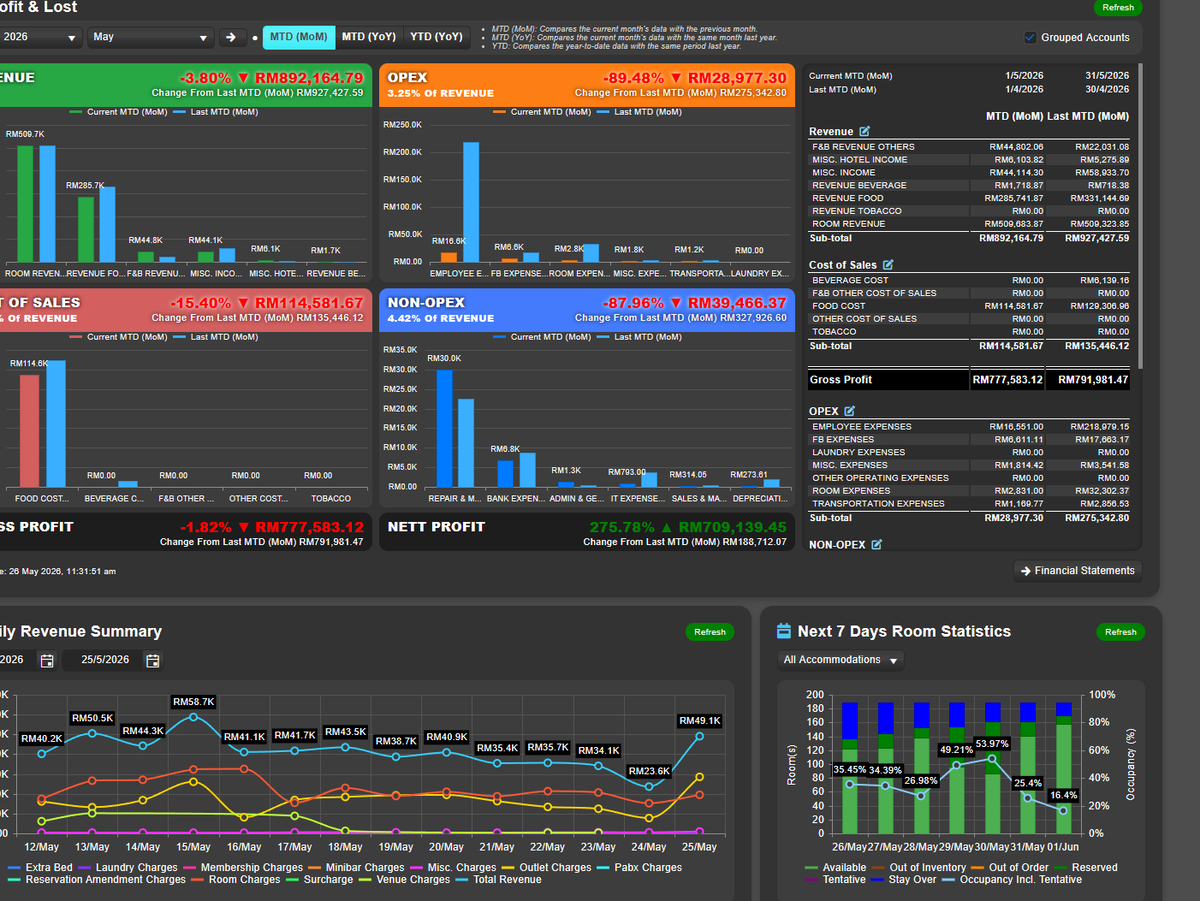The width and height of the screenshot is (1200, 901).
Task: Toggle Grouped Accounts checkbox
Action: (1031, 37)
